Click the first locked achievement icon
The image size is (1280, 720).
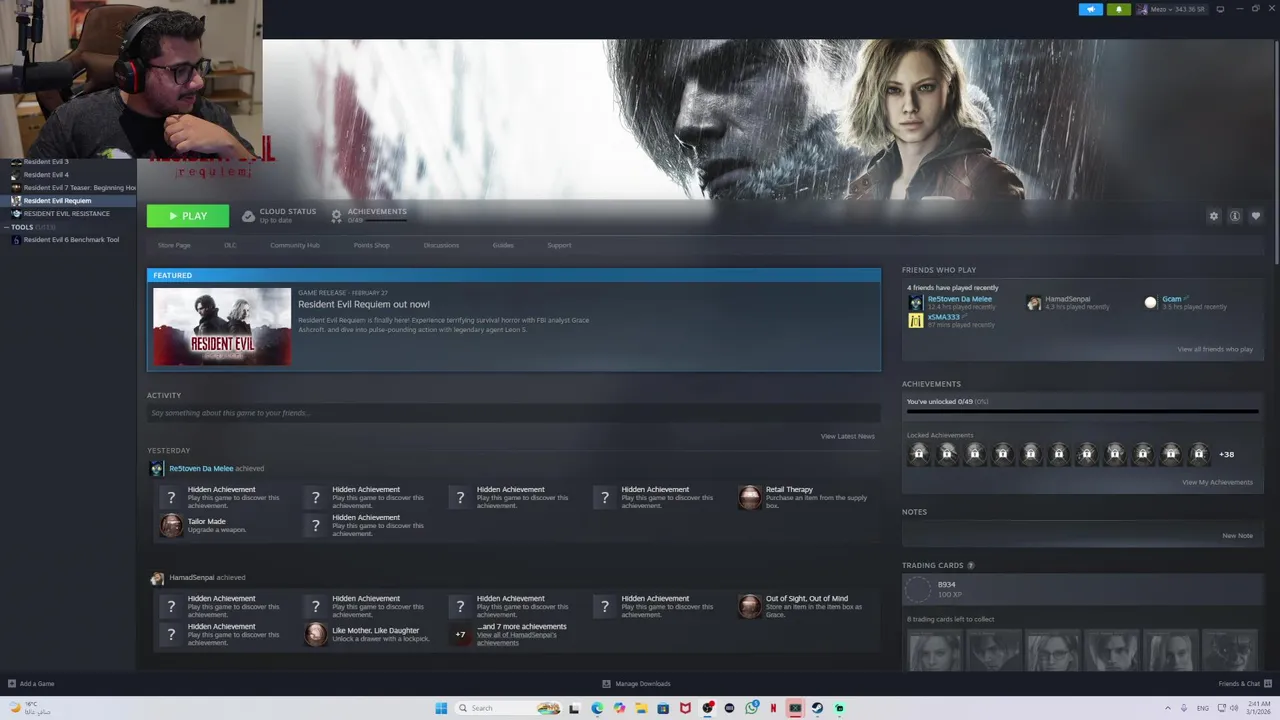pyautogui.click(x=918, y=454)
